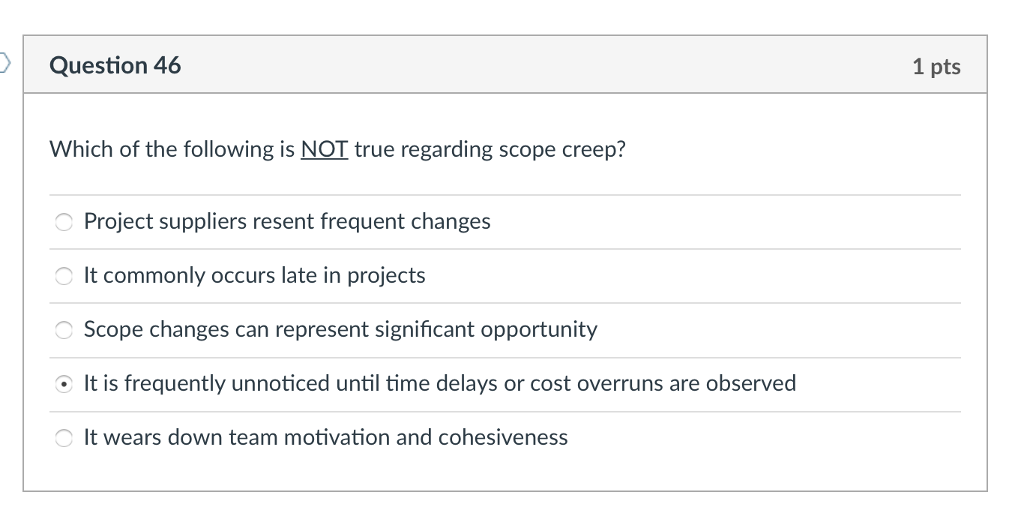The height and width of the screenshot is (513, 1024).
Task: Click the selected radio for 'frequently unnoticed' answer
Action: tap(63, 385)
